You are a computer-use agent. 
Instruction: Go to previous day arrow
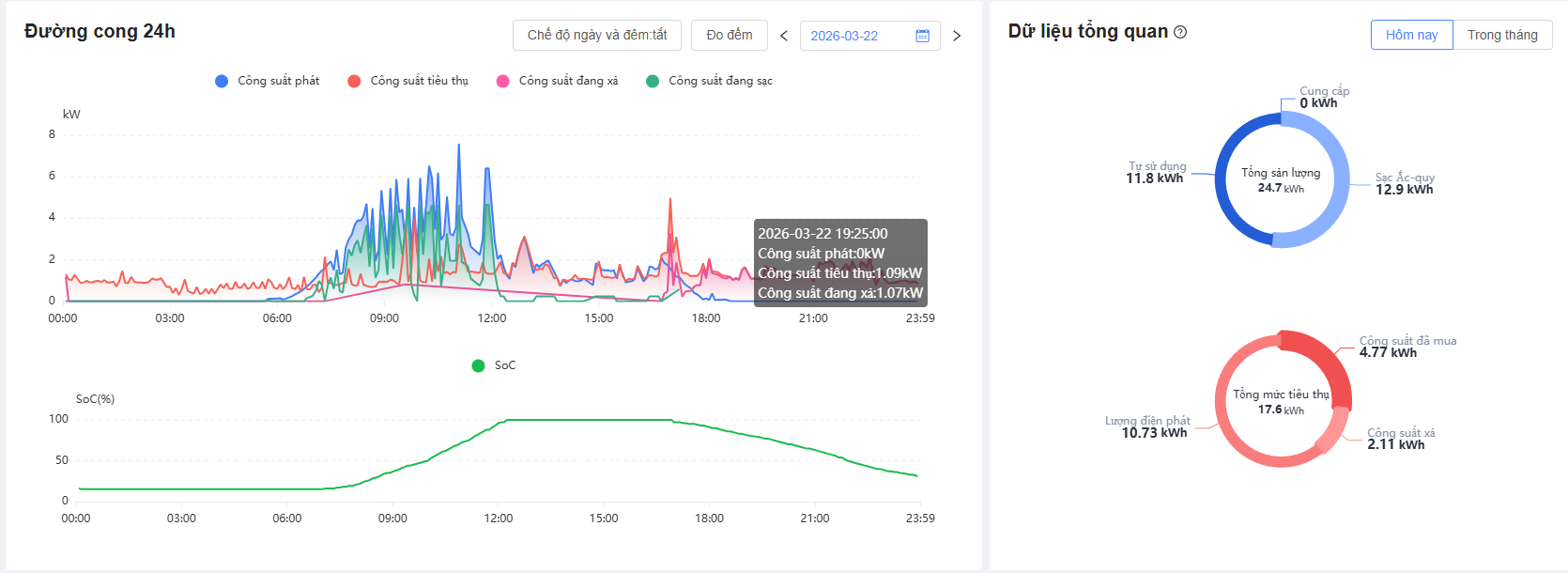tap(784, 36)
